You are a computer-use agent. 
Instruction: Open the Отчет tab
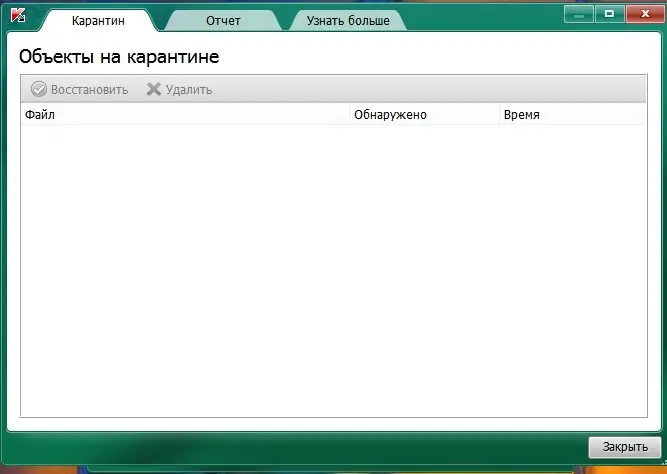coord(223,20)
